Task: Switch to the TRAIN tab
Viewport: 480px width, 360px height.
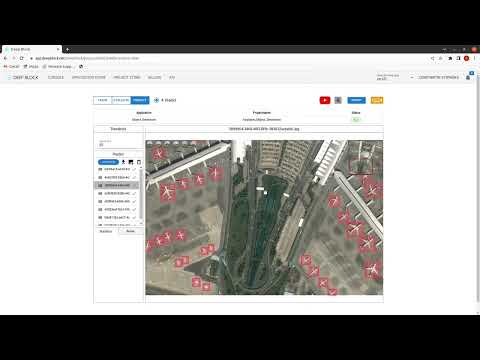Action: [103, 100]
